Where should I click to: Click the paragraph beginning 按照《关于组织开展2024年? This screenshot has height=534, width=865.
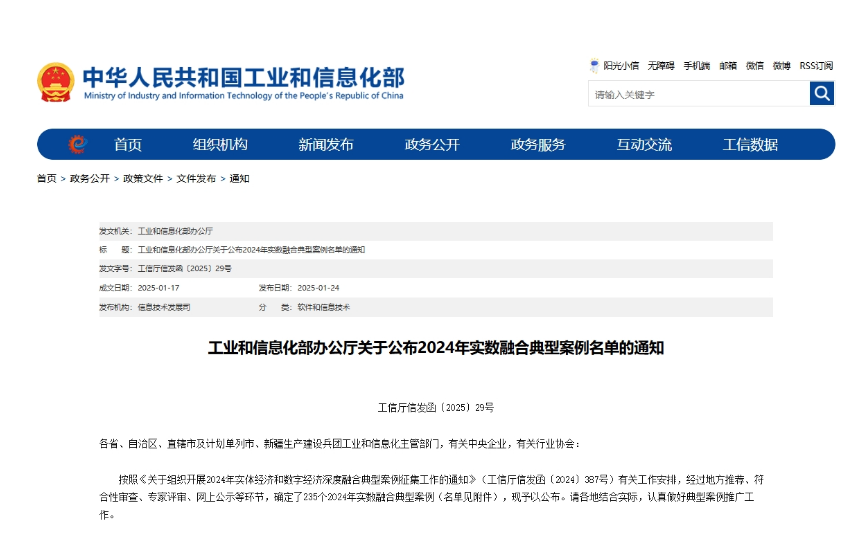431,497
